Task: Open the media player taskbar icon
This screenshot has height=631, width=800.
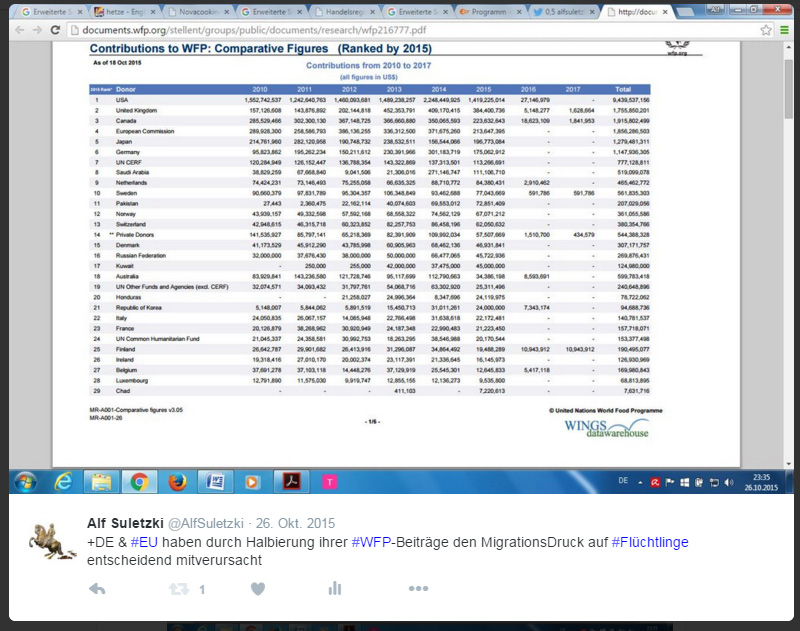Action: pyautogui.click(x=252, y=482)
